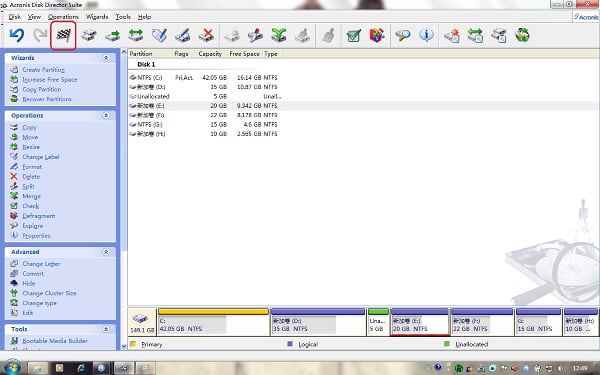Image resolution: width=600 pixels, height=375 pixels.
Task: Click Create Partition wizard icon with red star
Action: (x=452, y=36)
